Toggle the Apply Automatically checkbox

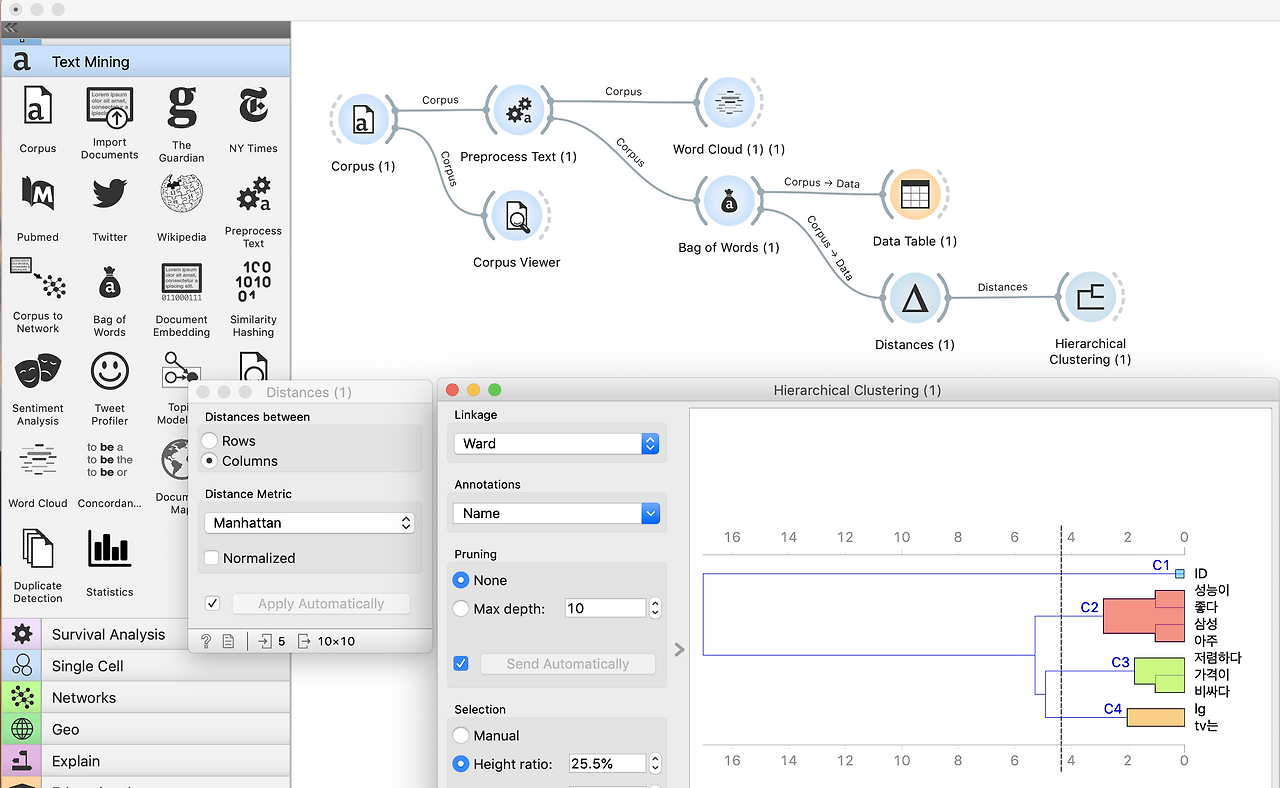(x=212, y=603)
